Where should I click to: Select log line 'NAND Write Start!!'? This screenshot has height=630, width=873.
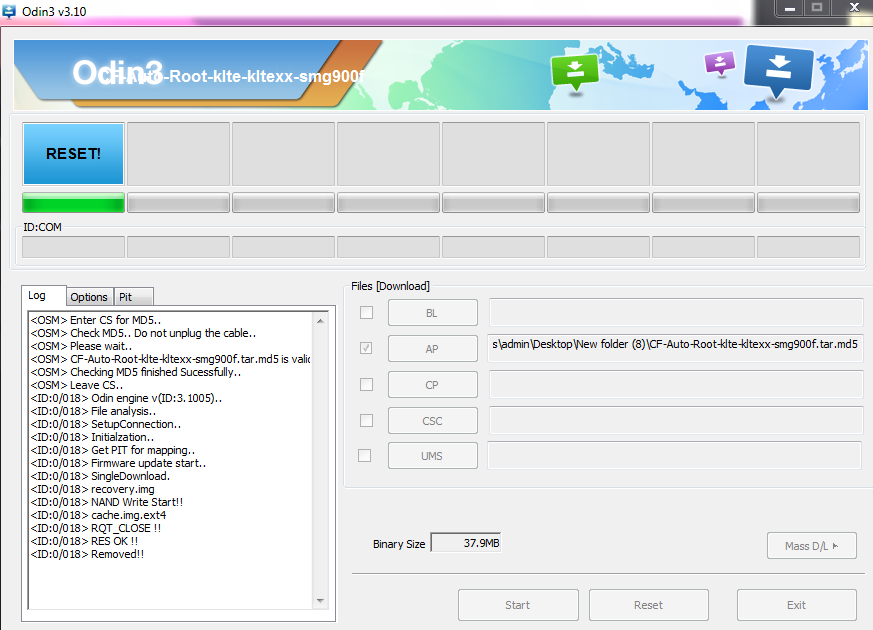point(107,502)
